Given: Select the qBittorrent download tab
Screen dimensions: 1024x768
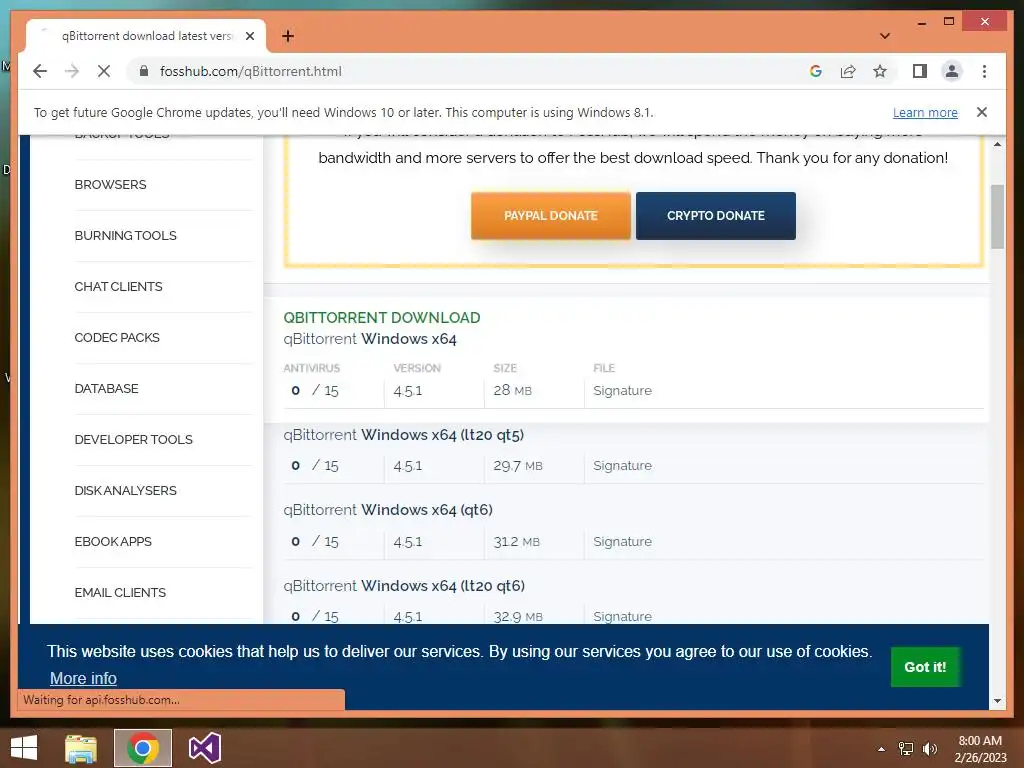Looking at the screenshot, I should pyautogui.click(x=146, y=36).
